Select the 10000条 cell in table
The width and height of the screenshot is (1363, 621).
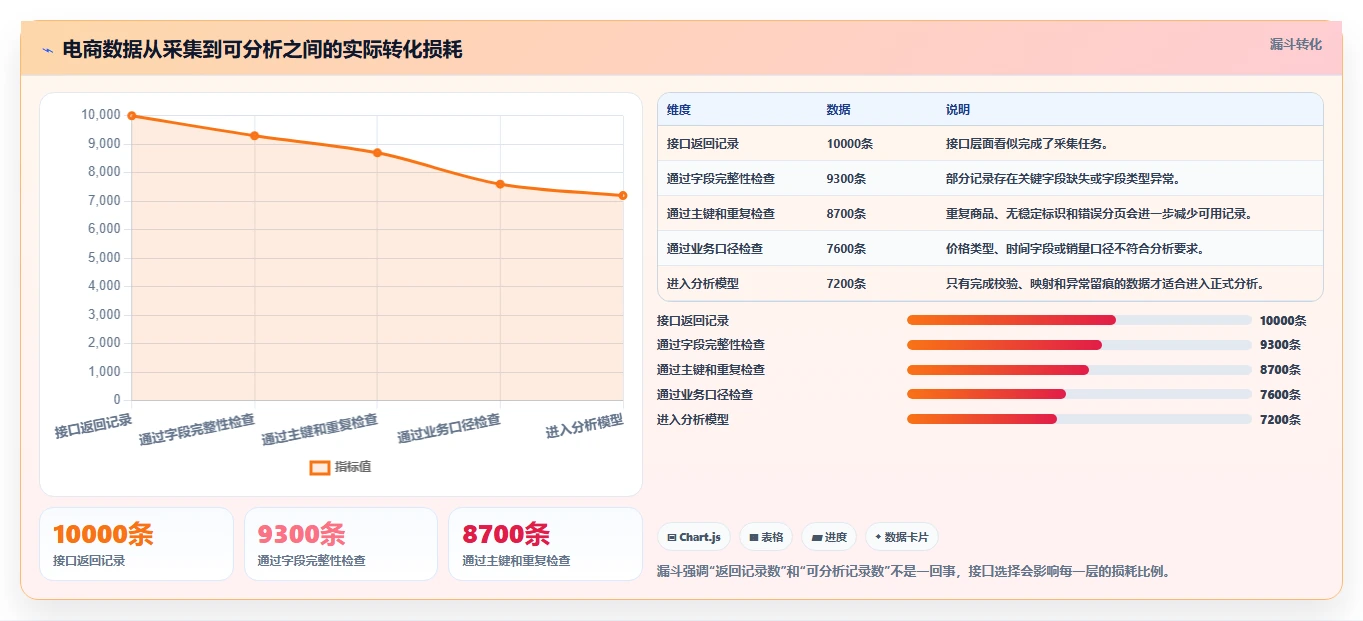point(850,144)
